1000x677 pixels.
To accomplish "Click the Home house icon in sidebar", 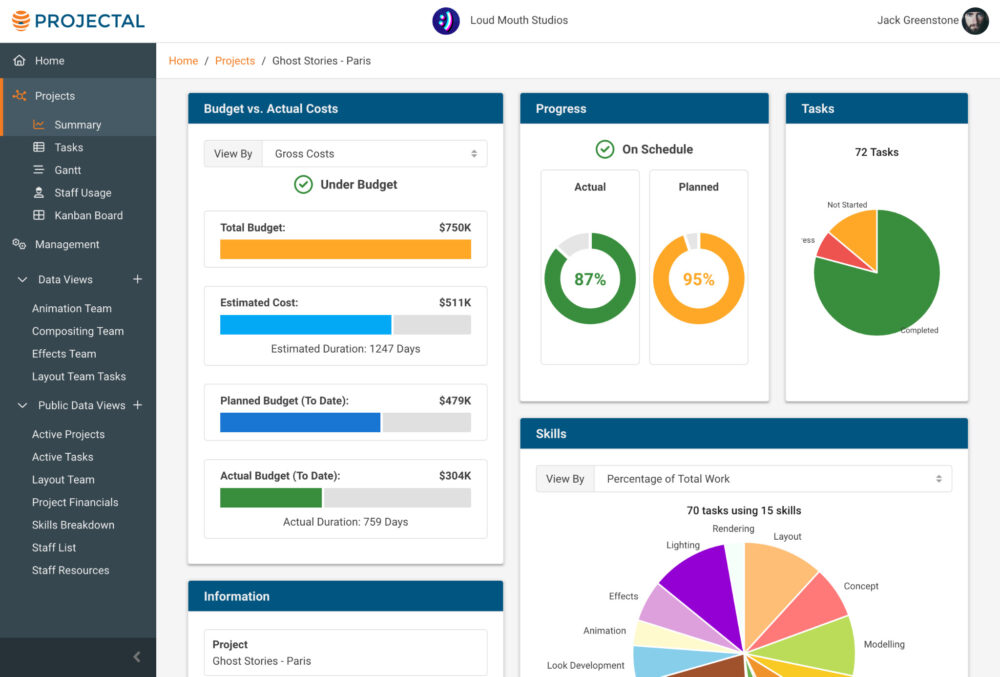I will pos(20,61).
